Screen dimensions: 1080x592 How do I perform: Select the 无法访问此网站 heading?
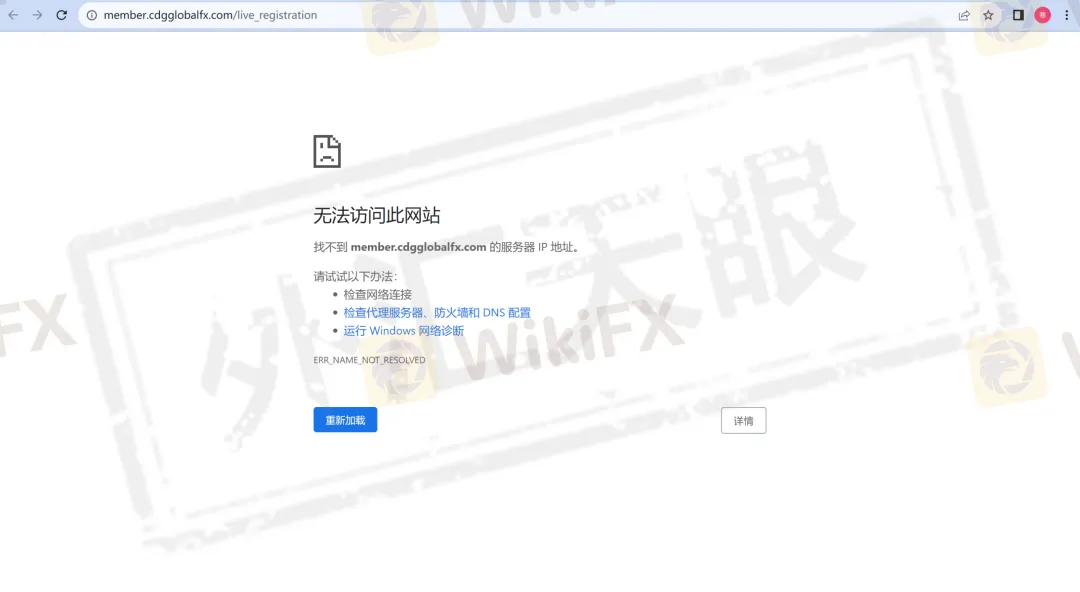pos(377,216)
